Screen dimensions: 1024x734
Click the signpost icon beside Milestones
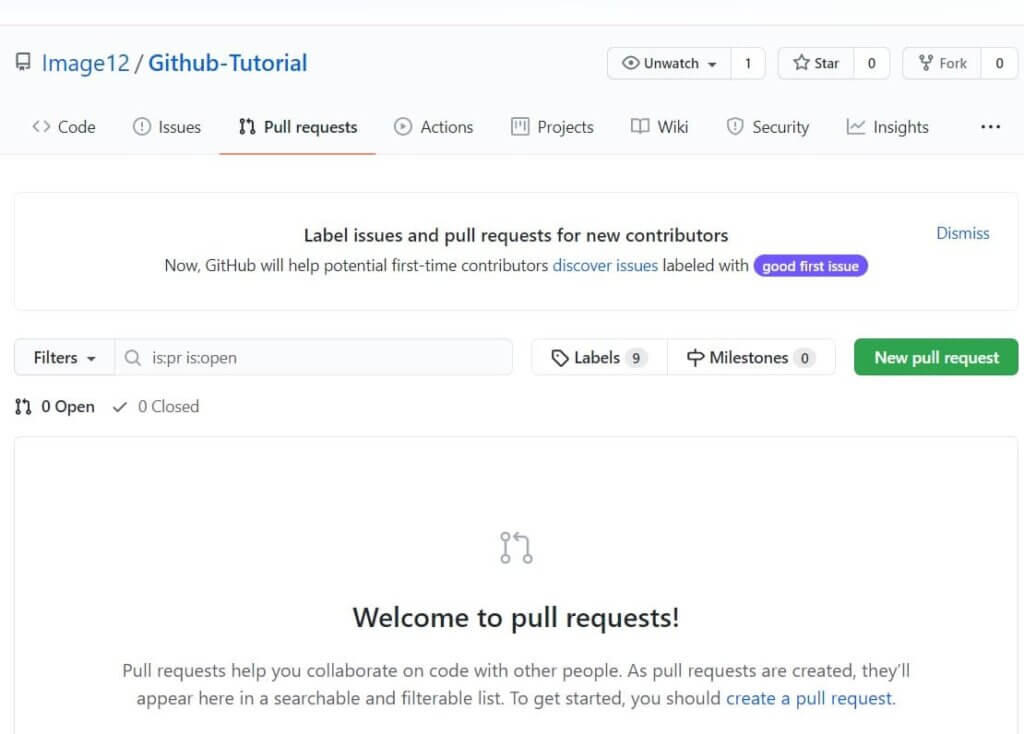pyautogui.click(x=695, y=358)
